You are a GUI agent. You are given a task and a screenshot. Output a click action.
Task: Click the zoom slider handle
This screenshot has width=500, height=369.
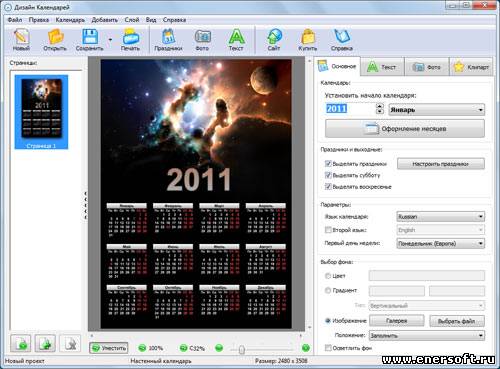242,349
